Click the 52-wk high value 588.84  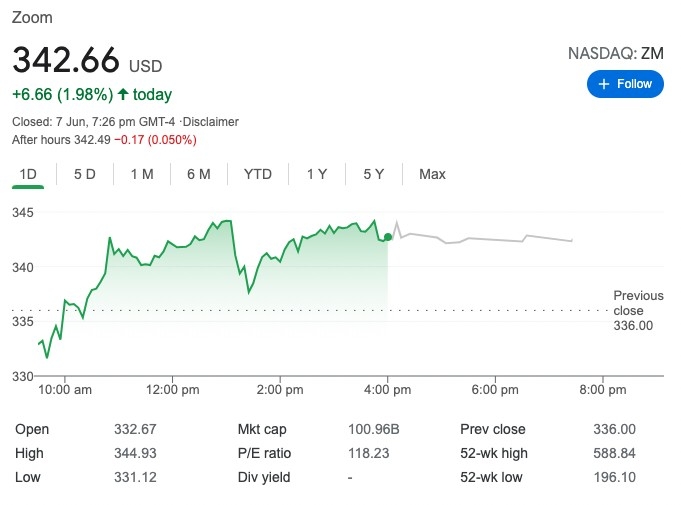(614, 453)
